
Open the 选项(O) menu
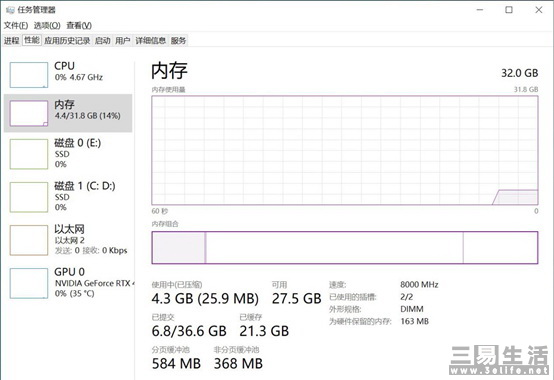(x=47, y=25)
